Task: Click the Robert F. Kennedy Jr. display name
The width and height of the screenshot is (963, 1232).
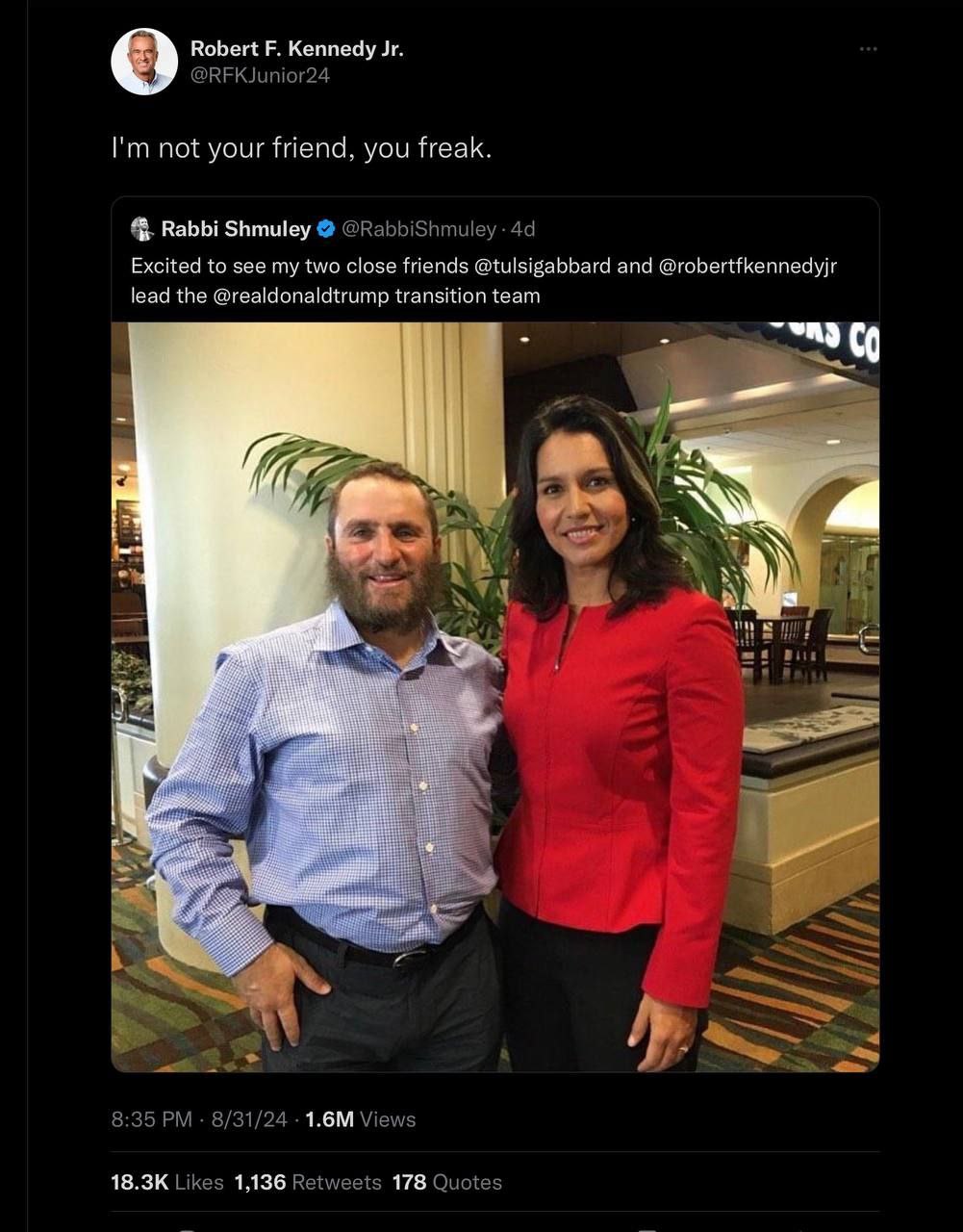Action: click(296, 49)
